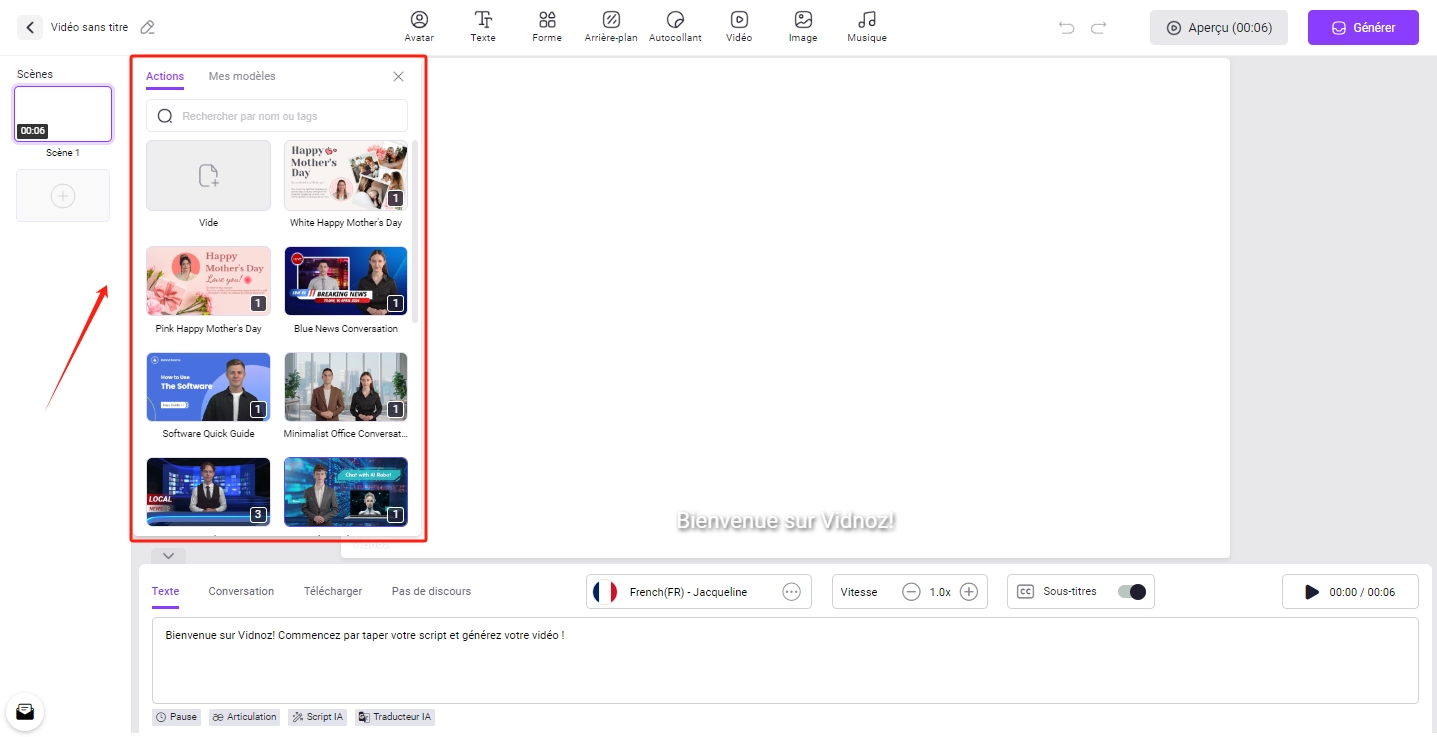Insert a Pause
Image resolution: width=1437 pixels, height=737 pixels.
pyautogui.click(x=176, y=717)
